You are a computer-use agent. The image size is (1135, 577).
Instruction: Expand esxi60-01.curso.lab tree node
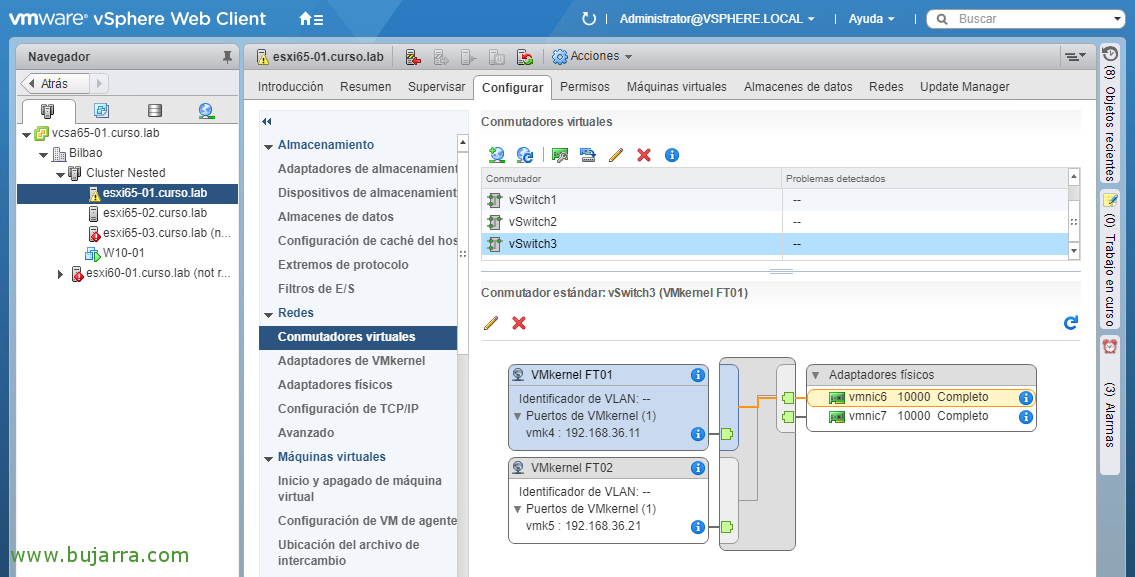click(61, 274)
